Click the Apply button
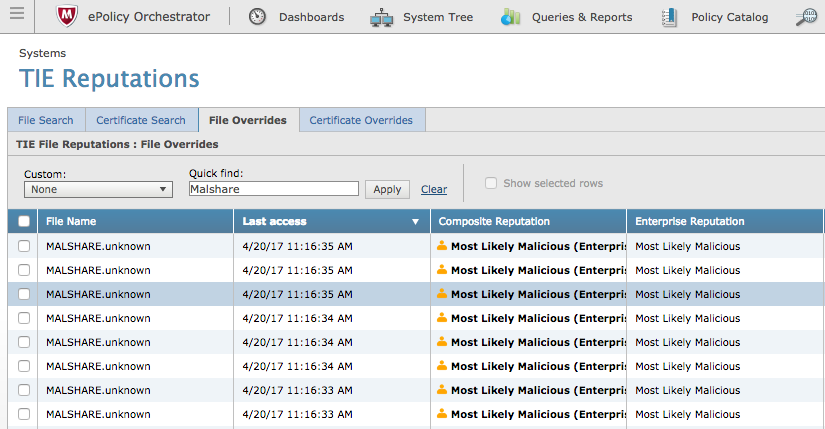The height and width of the screenshot is (429, 825). tap(387, 189)
